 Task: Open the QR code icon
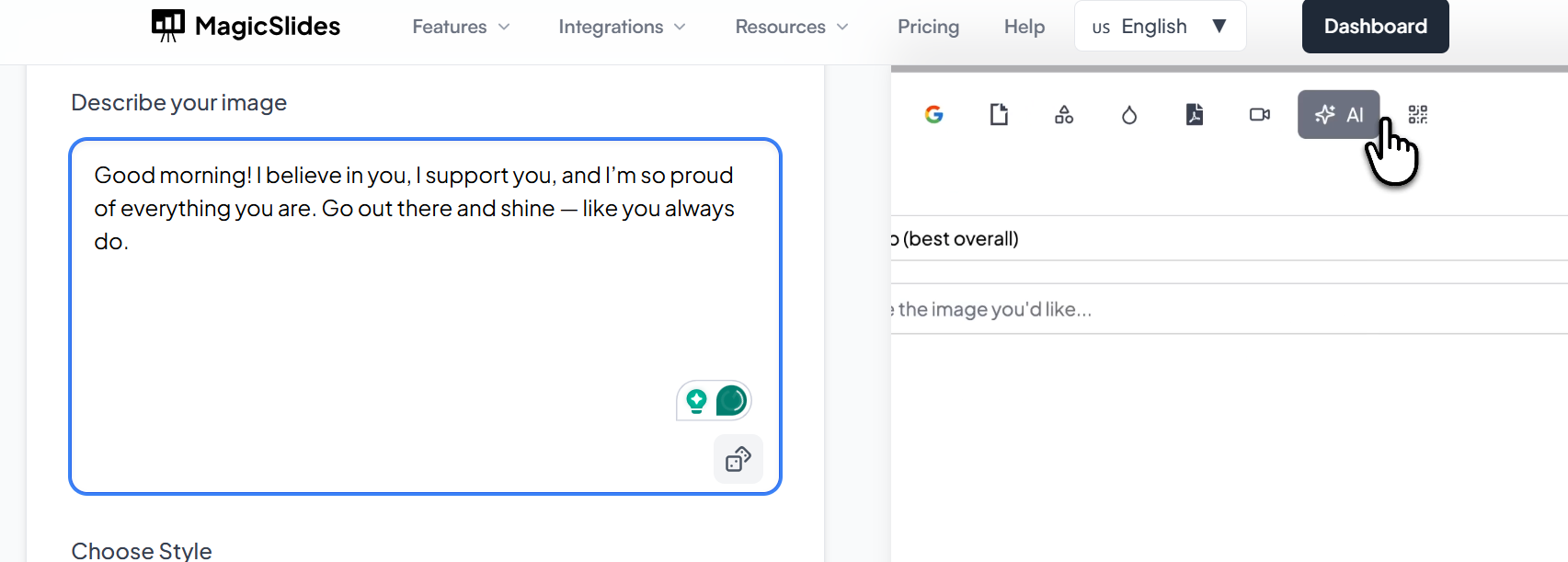(1418, 115)
